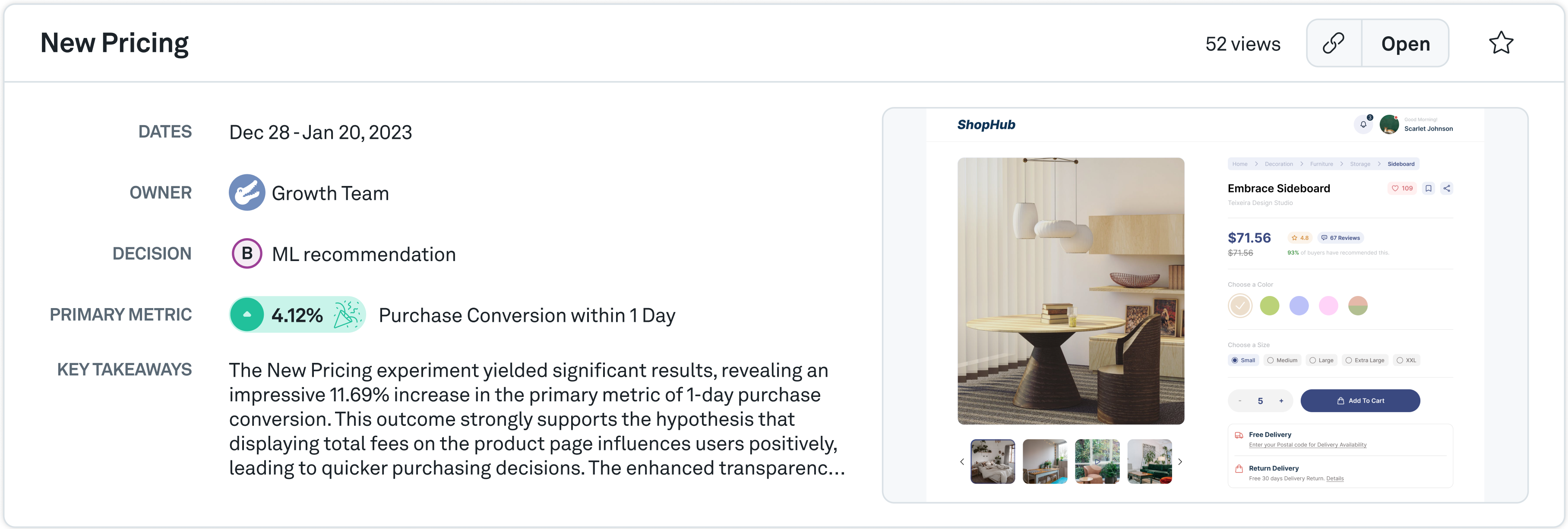This screenshot has width=1568, height=529.
Task: Click the share icon next to bookmark
Action: tap(1446, 189)
